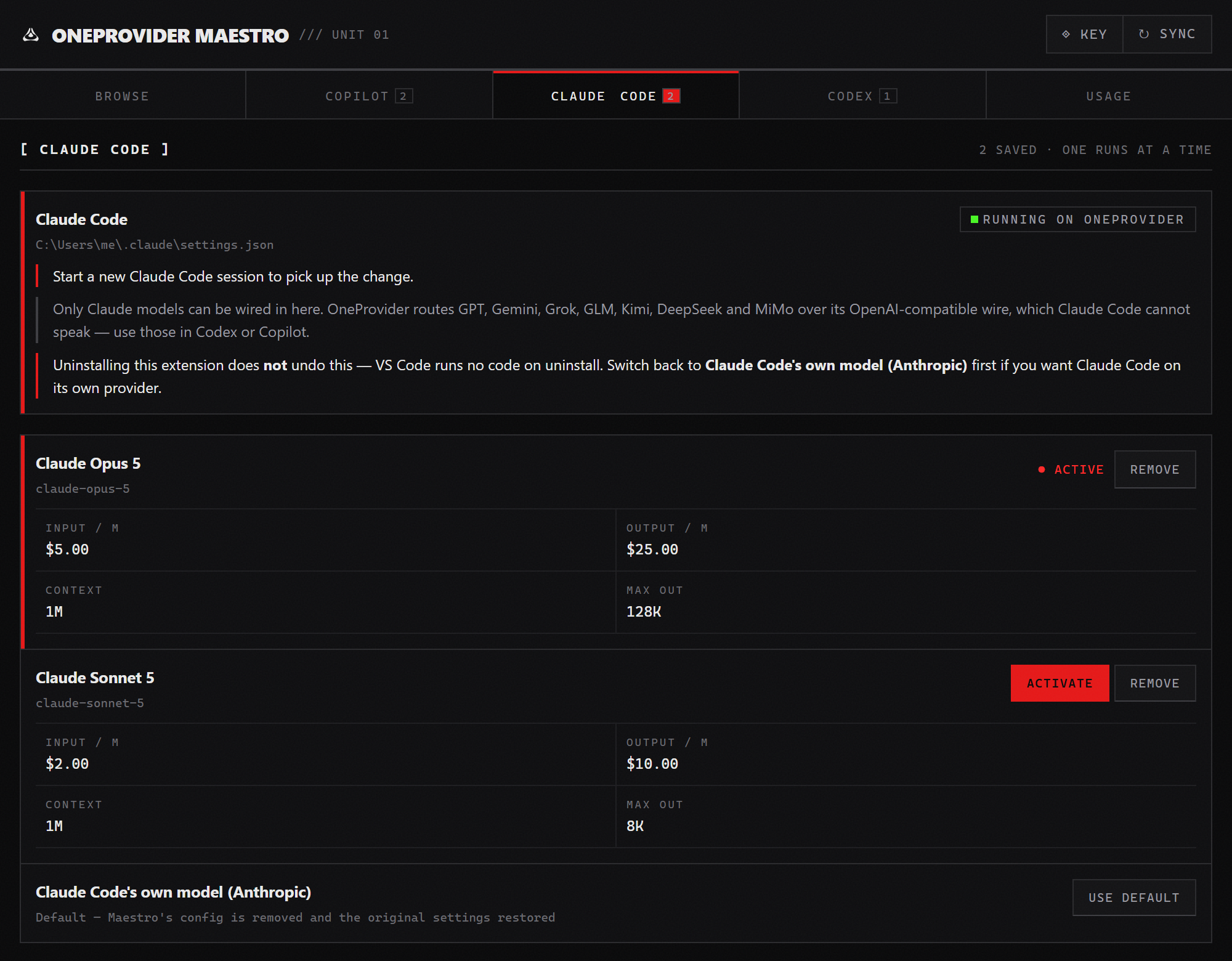The width and height of the screenshot is (1232, 961).
Task: Click the Claude Opus 5 card title
Action: (88, 463)
